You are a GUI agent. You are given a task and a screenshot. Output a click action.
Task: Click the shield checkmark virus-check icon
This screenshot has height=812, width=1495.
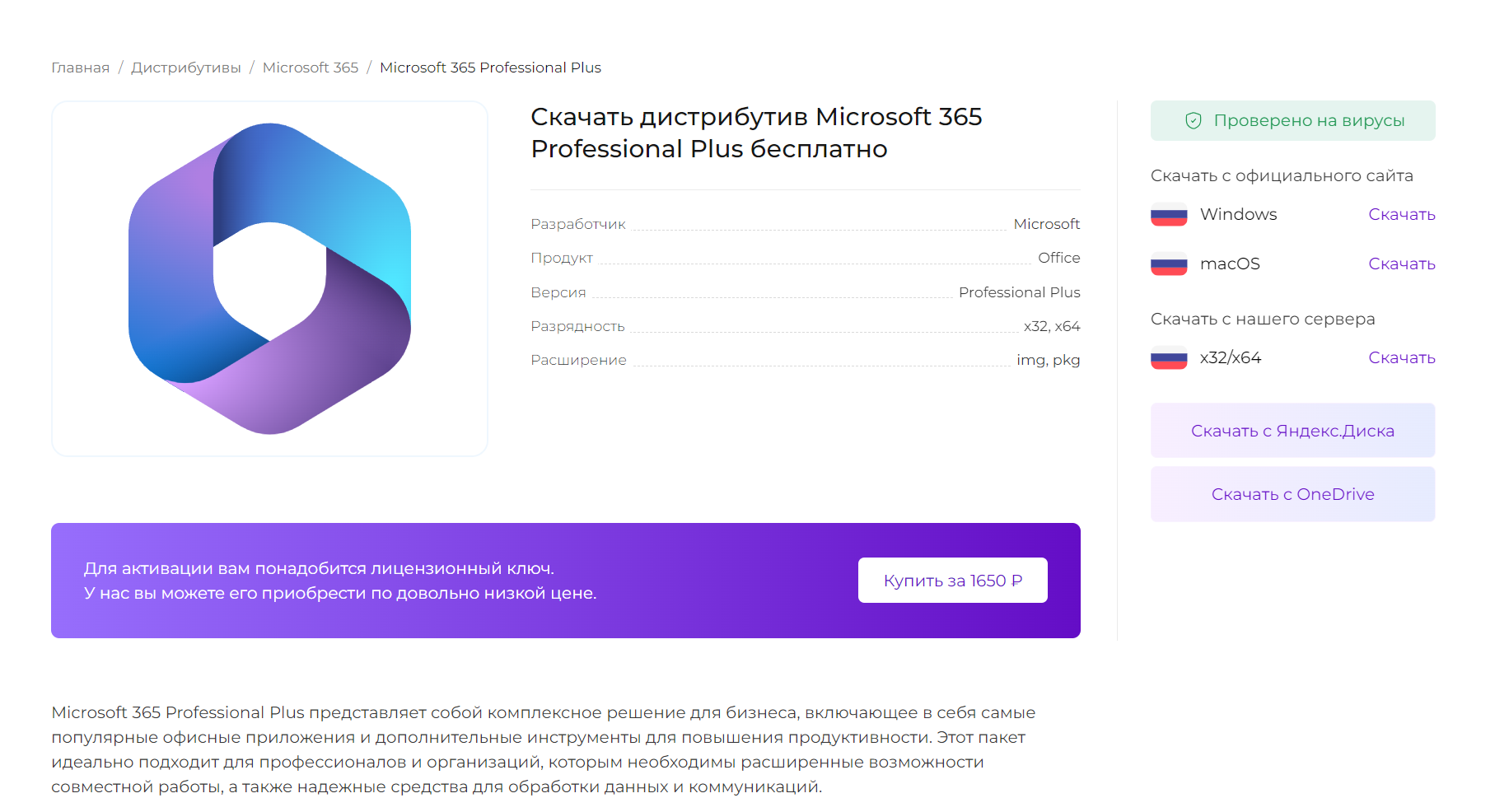1194,121
